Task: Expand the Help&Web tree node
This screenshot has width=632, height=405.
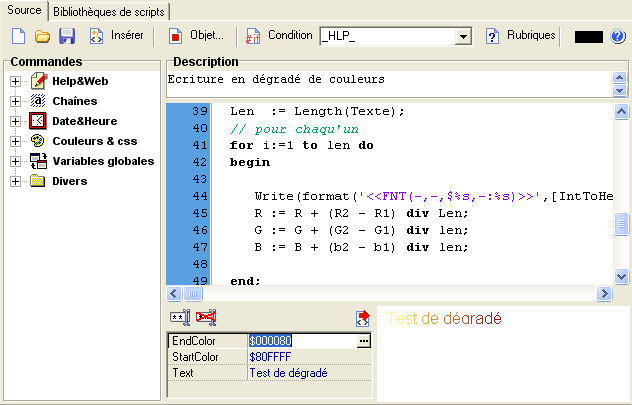Action: tap(15, 81)
